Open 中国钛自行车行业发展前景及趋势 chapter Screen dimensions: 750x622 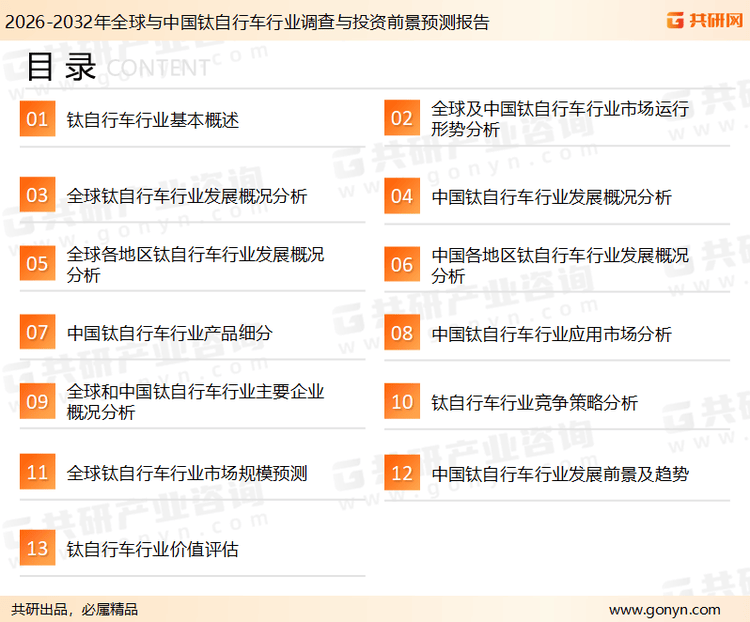[559, 473]
